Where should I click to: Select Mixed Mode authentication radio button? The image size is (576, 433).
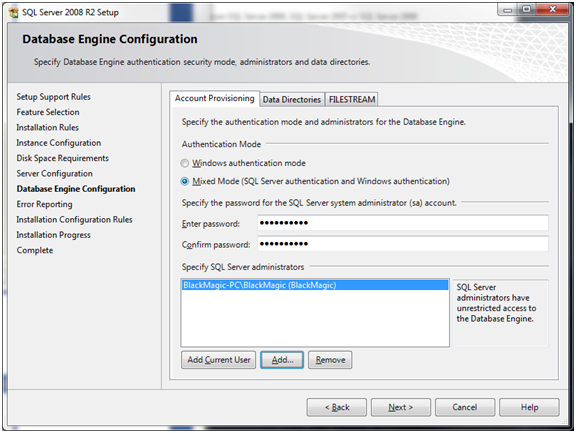tap(185, 181)
